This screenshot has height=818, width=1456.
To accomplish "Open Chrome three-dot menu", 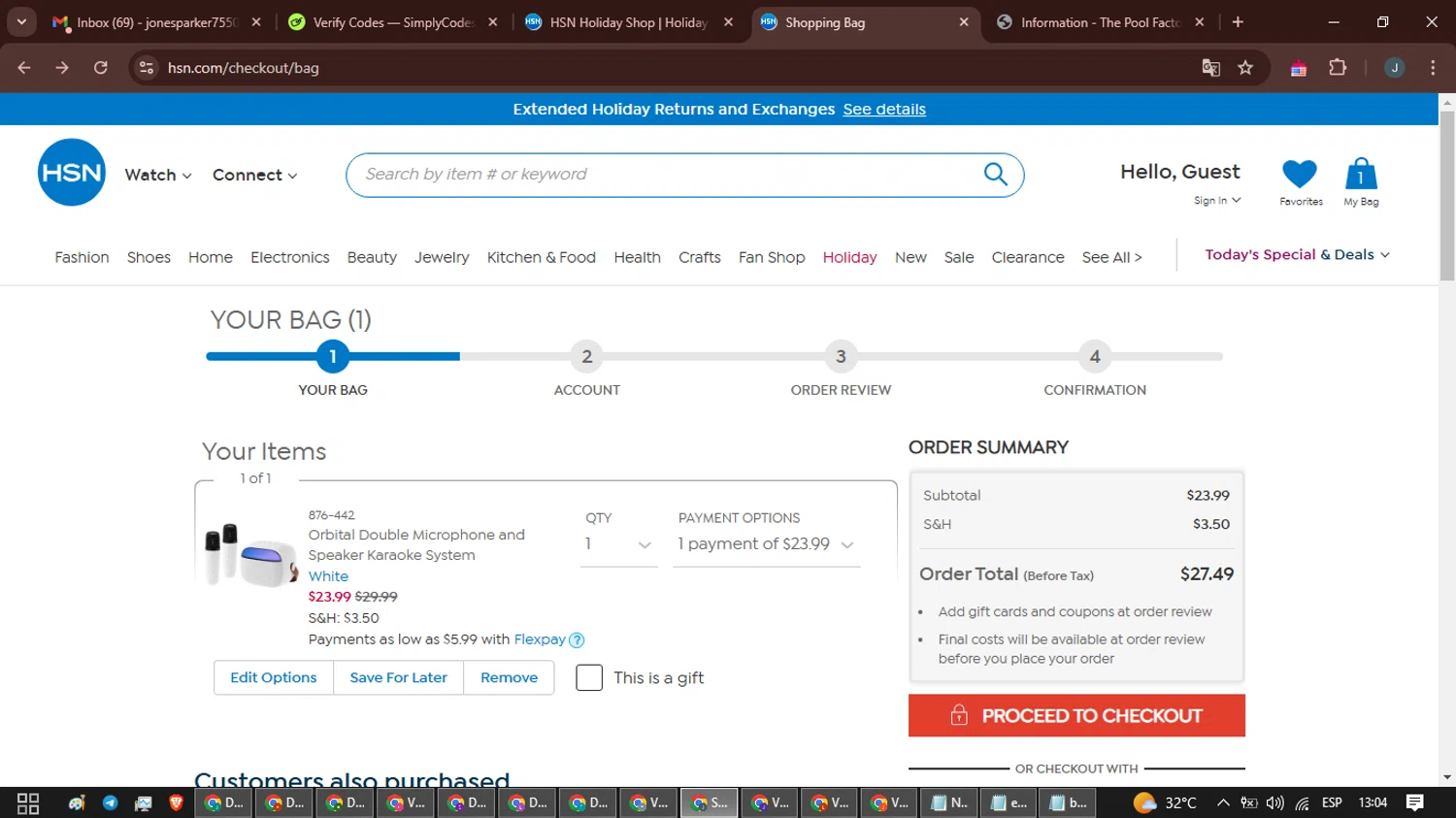I will point(1433,68).
